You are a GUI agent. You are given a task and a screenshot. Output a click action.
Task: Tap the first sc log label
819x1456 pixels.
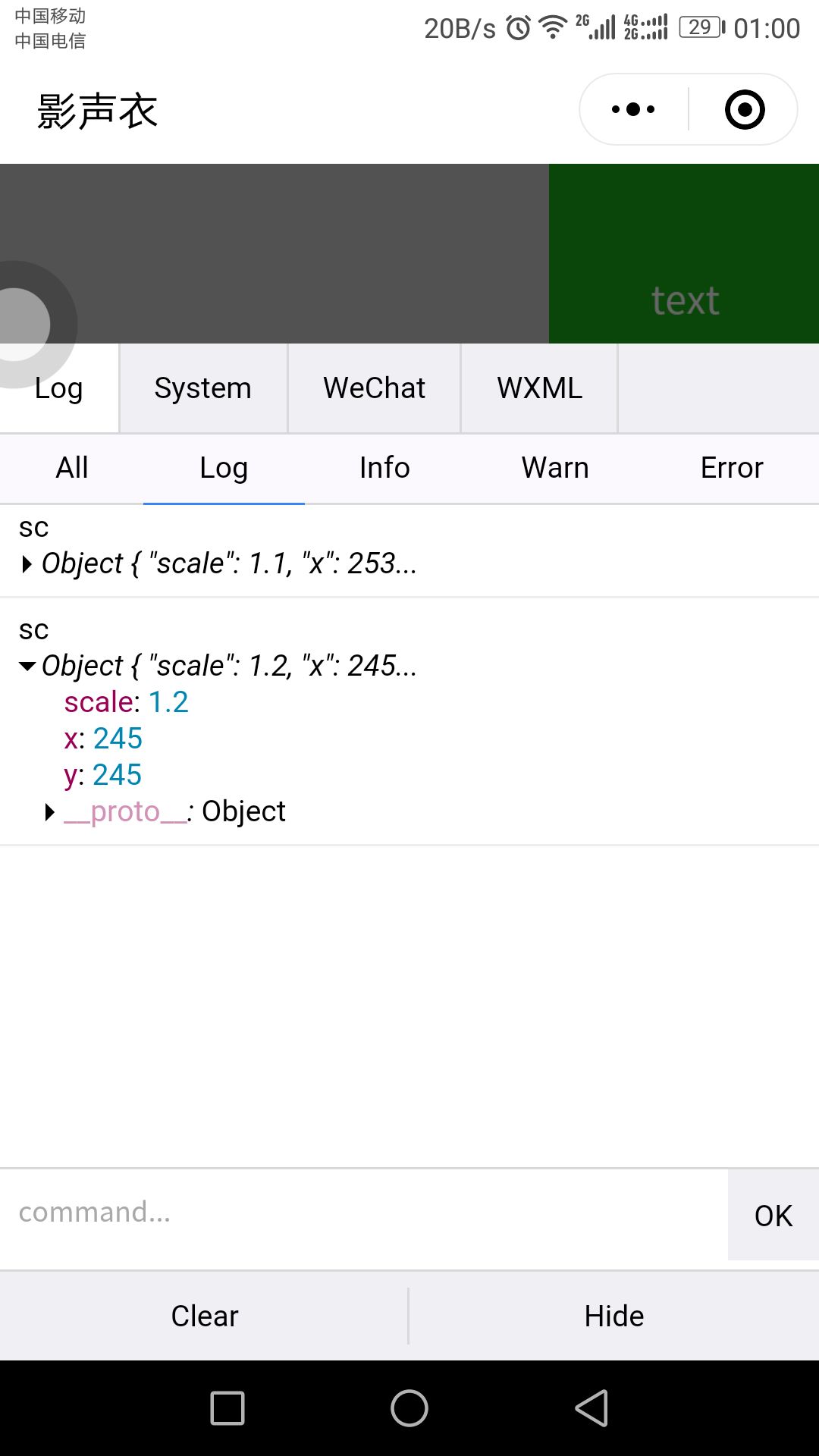[x=33, y=527]
